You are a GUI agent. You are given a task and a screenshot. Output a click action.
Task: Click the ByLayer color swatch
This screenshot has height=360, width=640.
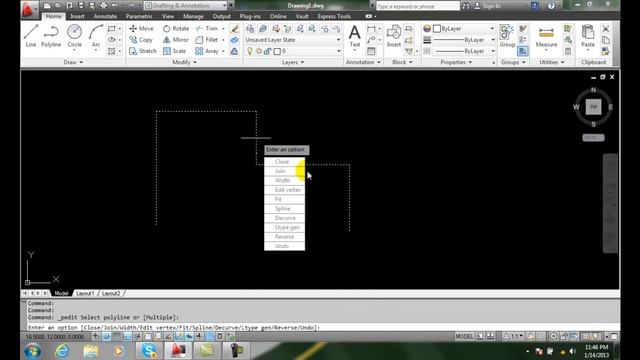coord(437,29)
